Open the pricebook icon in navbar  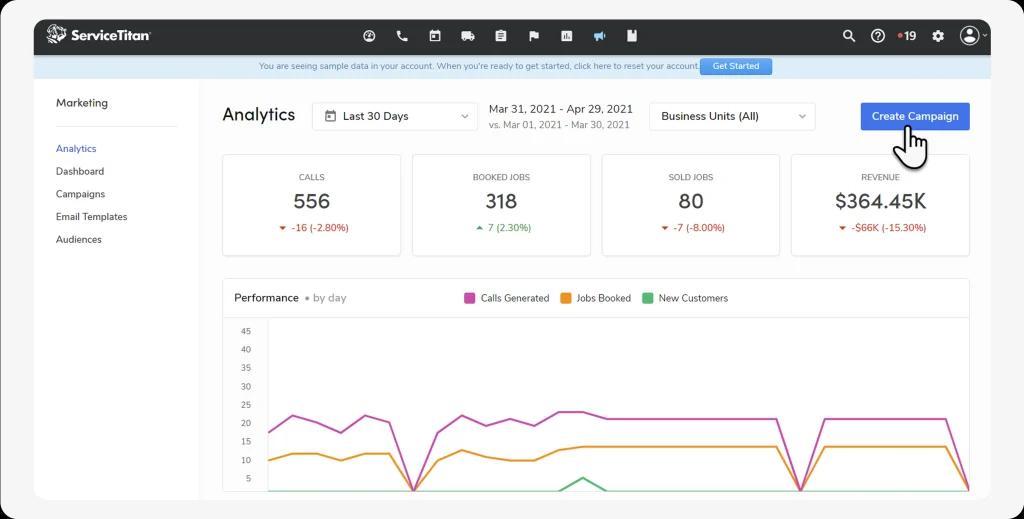pos(631,36)
